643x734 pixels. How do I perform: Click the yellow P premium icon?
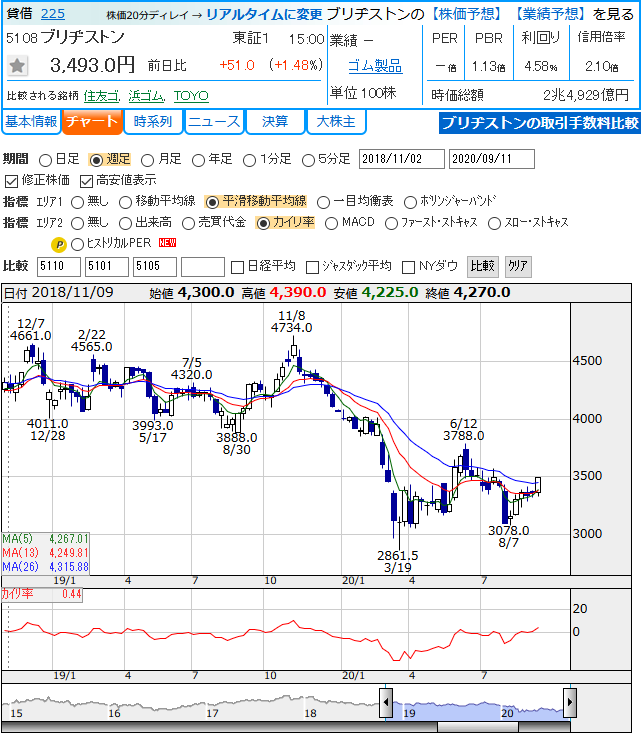click(59, 244)
